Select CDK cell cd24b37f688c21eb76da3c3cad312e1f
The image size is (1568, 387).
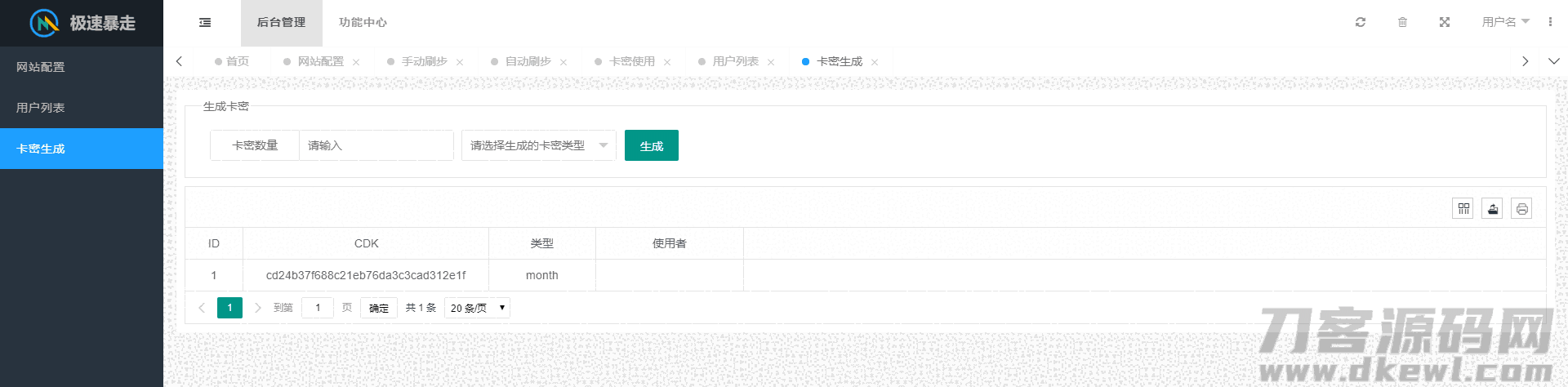(366, 275)
